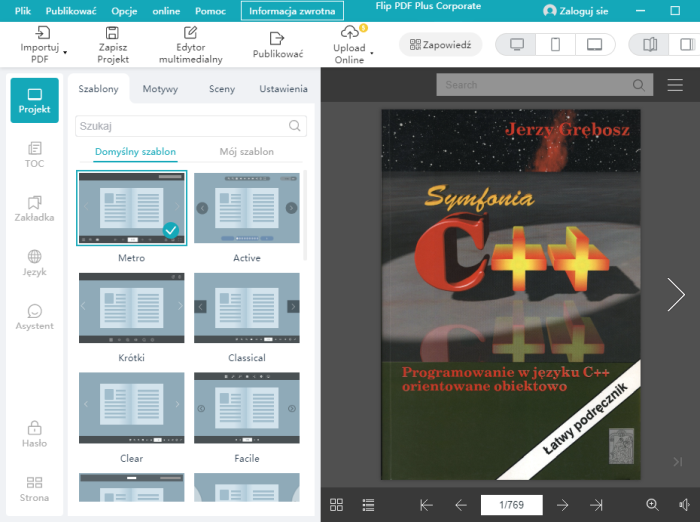The width and height of the screenshot is (700, 522).
Task: Switch to the Sceny tab
Action: [222, 88]
